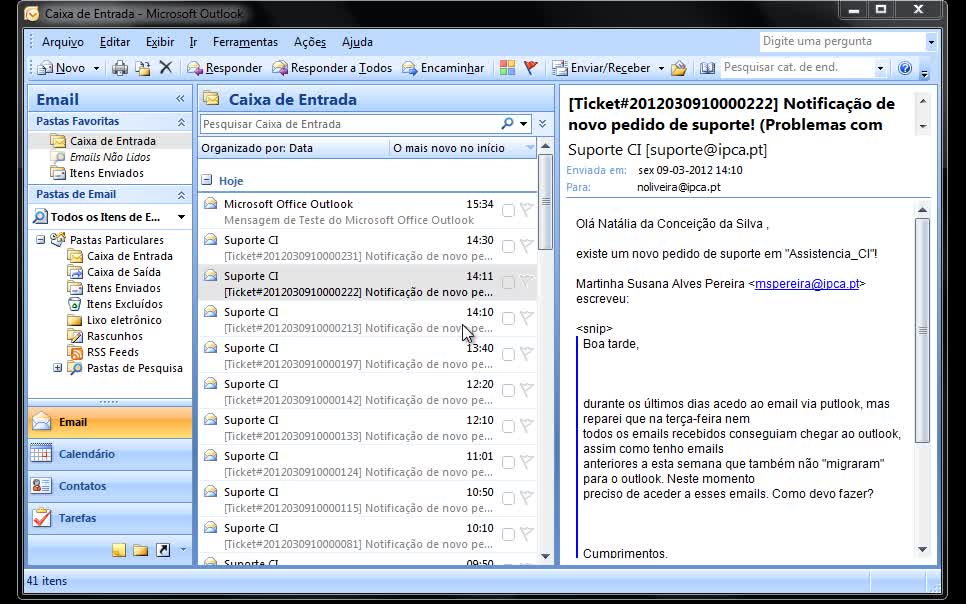The image size is (966, 604).
Task: Open the Shortcuts icon in the navigation pane
Action: tap(163, 550)
